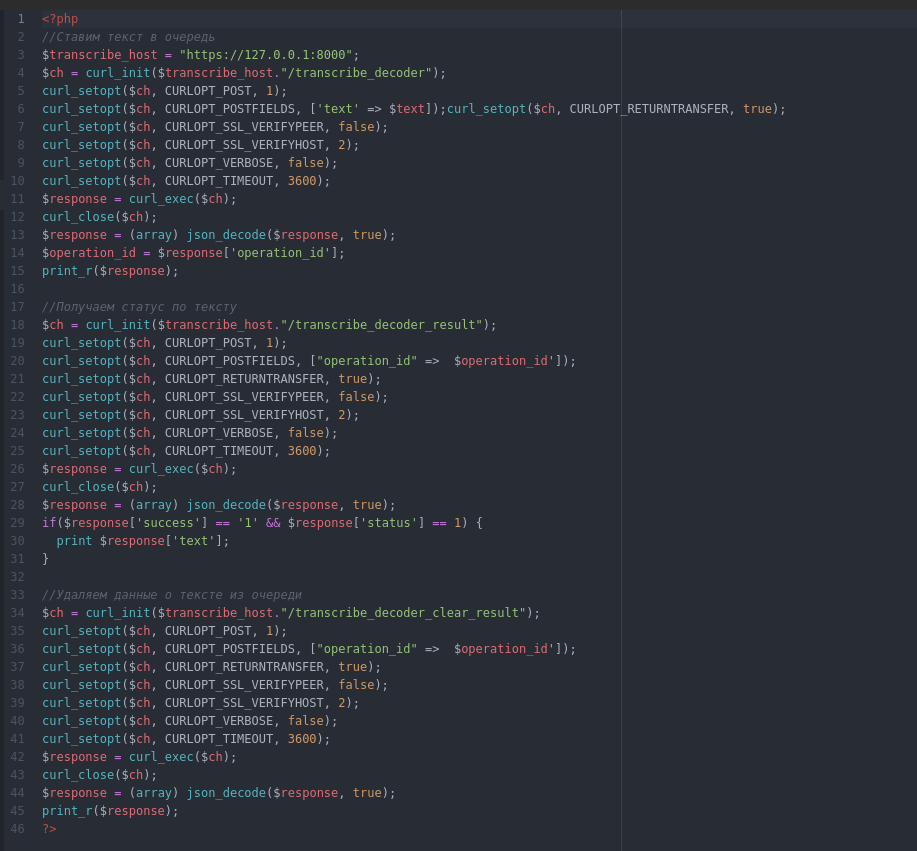Click the closing ?> tag on line 46

49,829
